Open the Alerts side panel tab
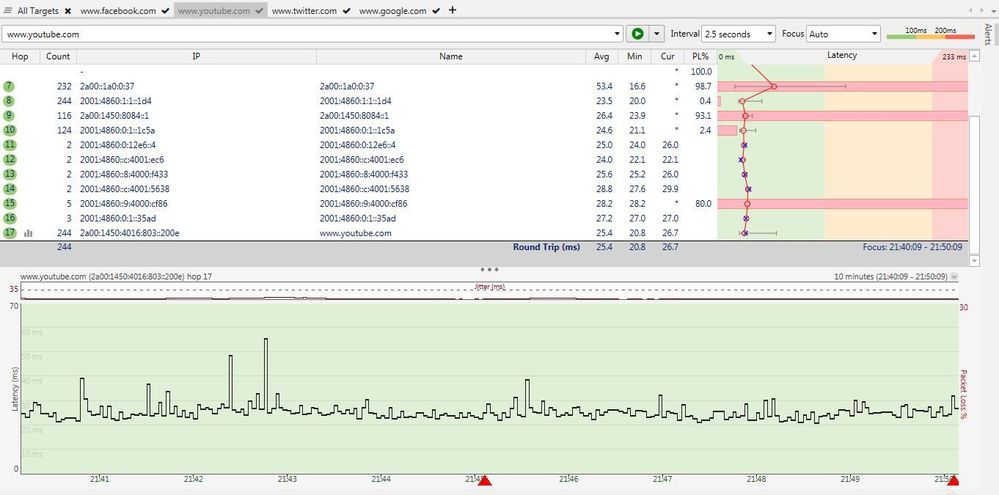This screenshot has width=999, height=495. 988,34
